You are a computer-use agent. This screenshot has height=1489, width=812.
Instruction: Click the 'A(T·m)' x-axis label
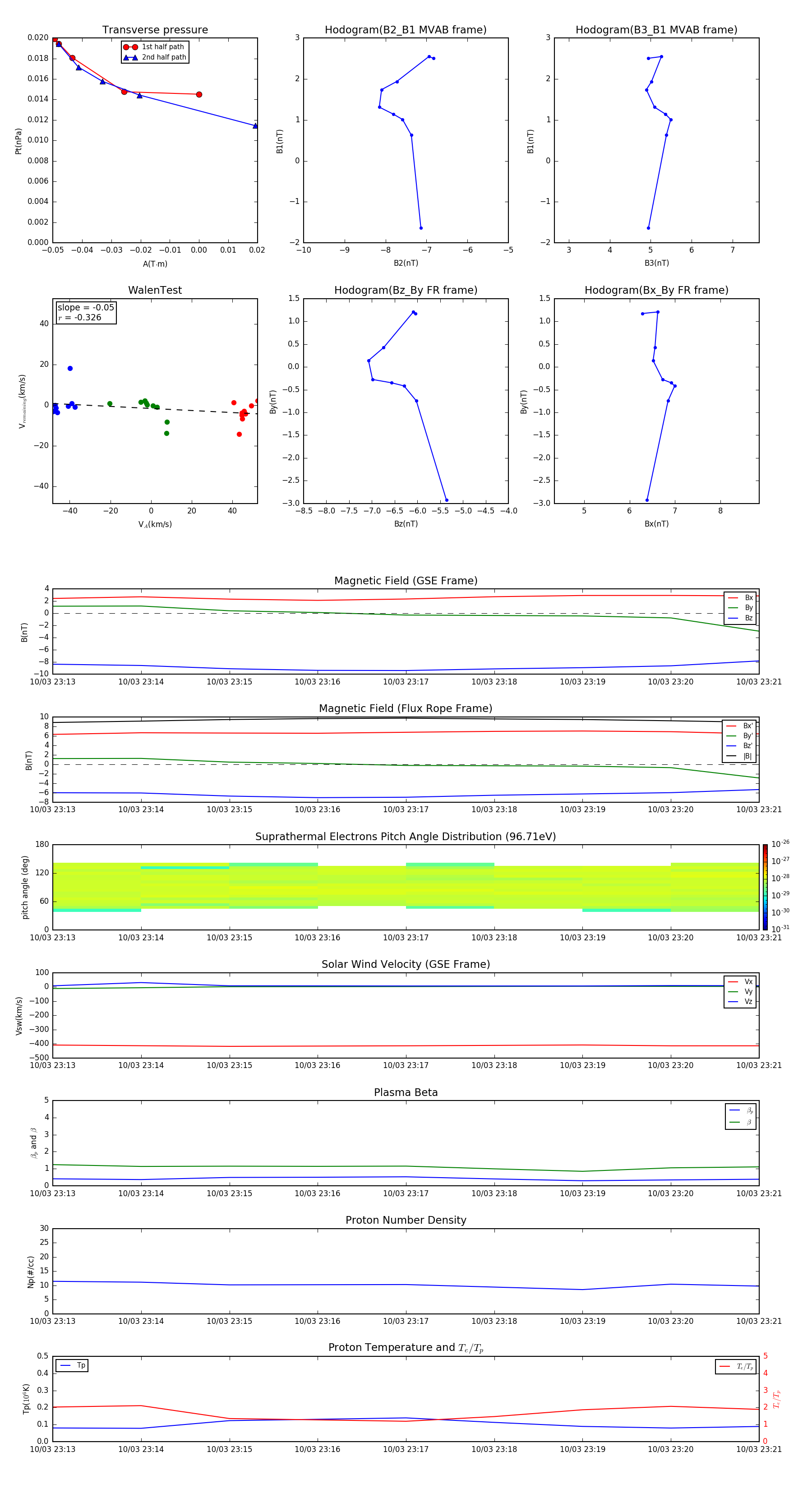pyautogui.click(x=155, y=264)
